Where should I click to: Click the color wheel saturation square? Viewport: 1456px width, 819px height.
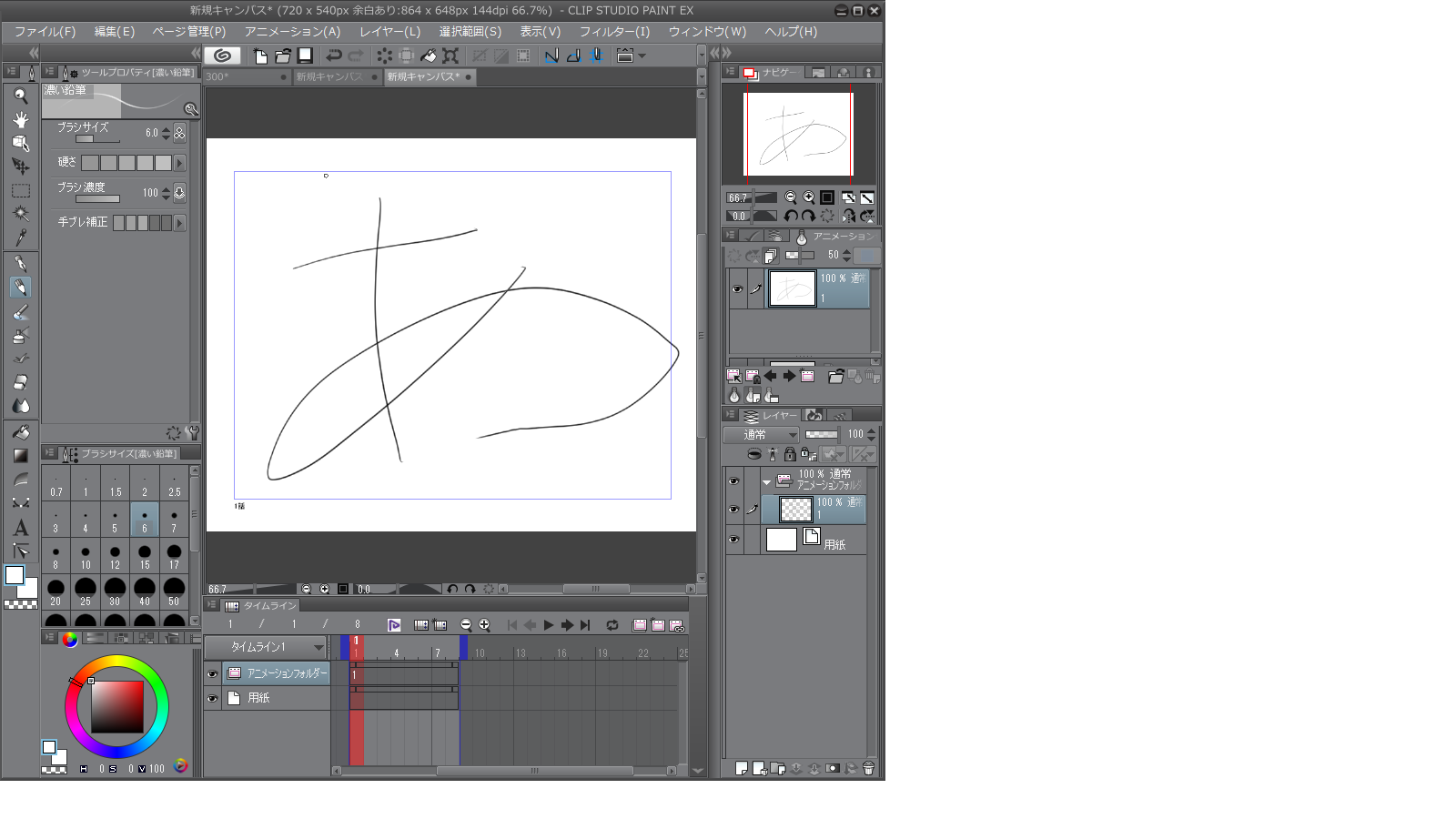pyautogui.click(x=117, y=707)
